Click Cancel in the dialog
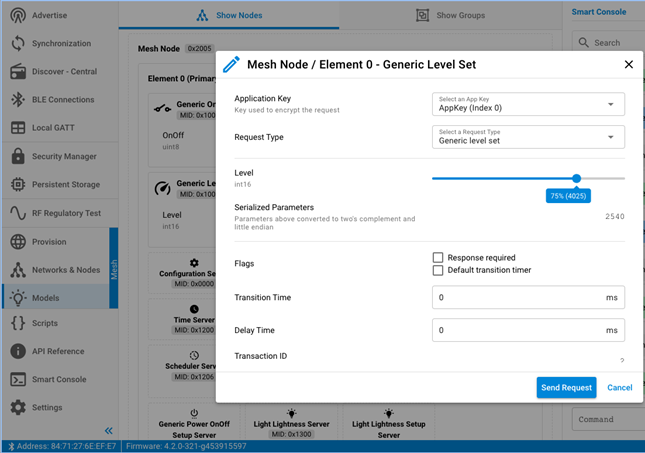The height and width of the screenshot is (453, 645). 620,388
